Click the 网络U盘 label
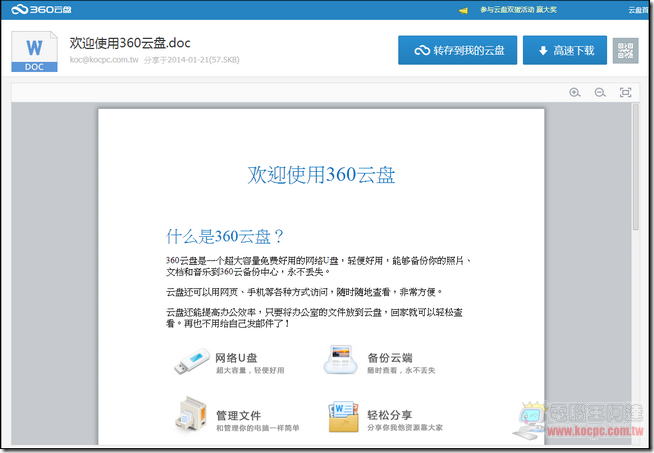This screenshot has width=654, height=453. [236, 358]
